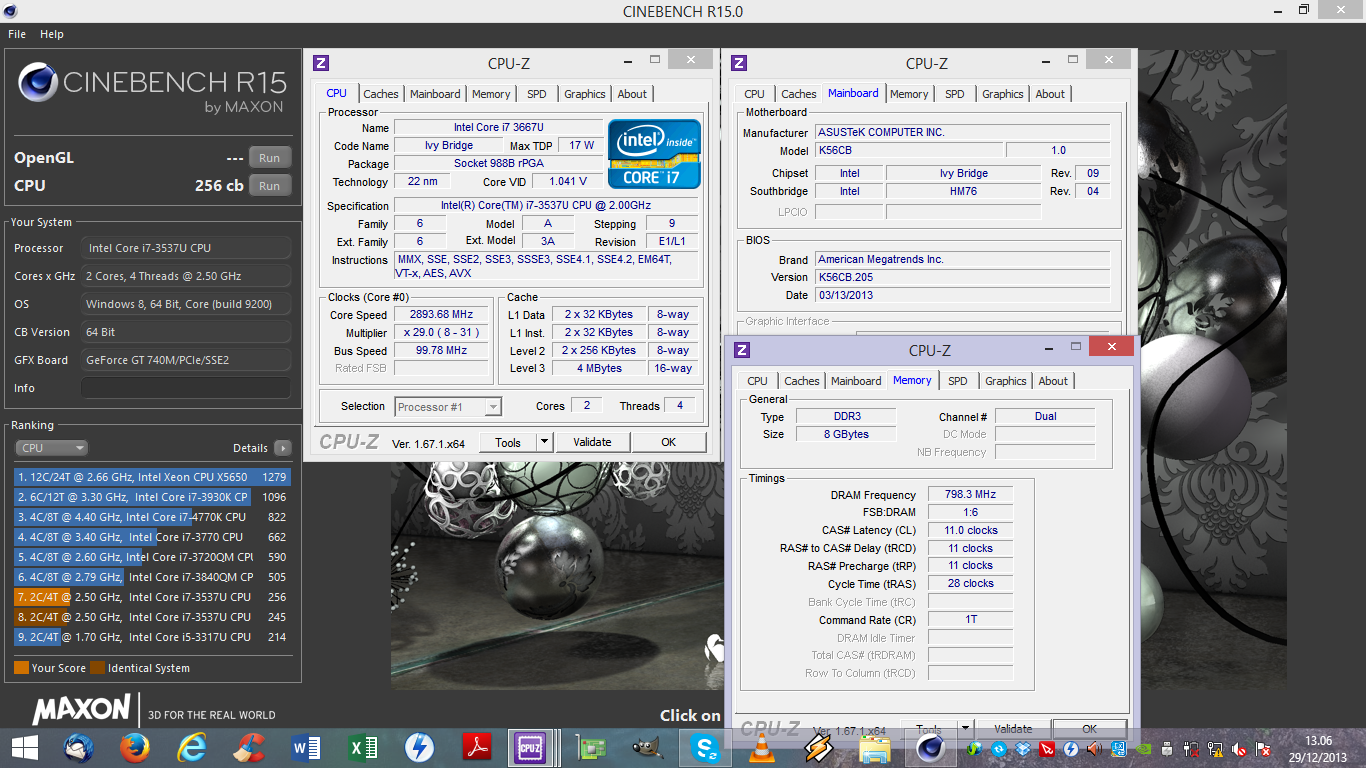Click the DRAM Frequency value 798.3 MHz
Image resolution: width=1366 pixels, height=768 pixels.
[x=970, y=495]
